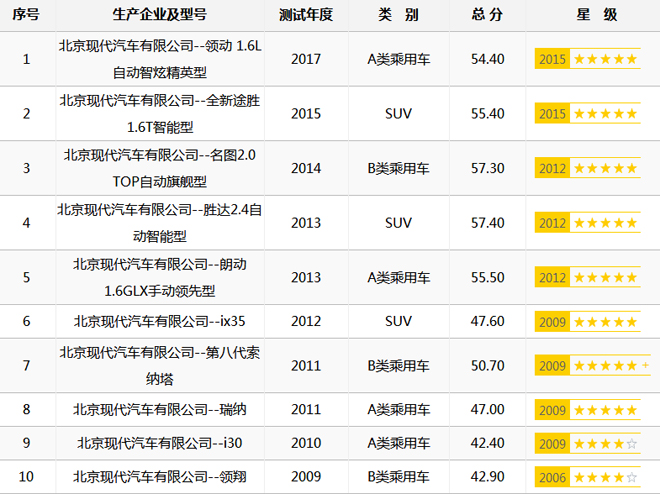Click the five-star-plus badge for 第八代索纳塔
The height and width of the screenshot is (494, 660).
coord(593,366)
